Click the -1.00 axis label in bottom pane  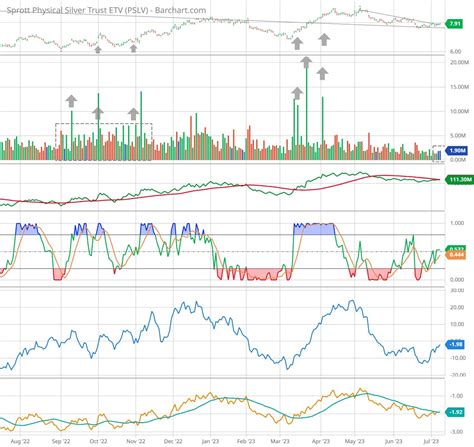tap(456, 396)
